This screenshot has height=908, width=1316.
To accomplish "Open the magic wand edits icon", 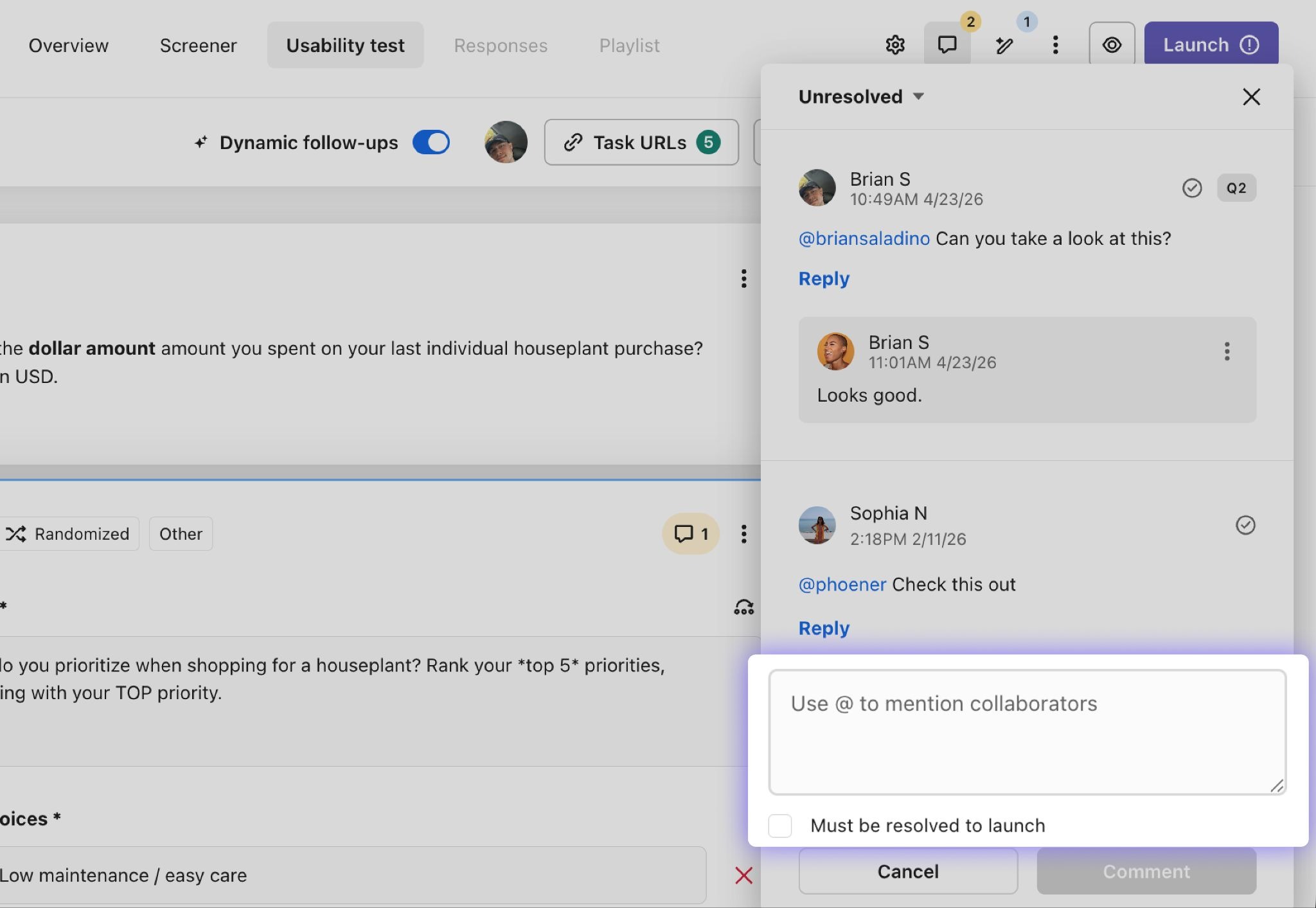I will click(1004, 45).
